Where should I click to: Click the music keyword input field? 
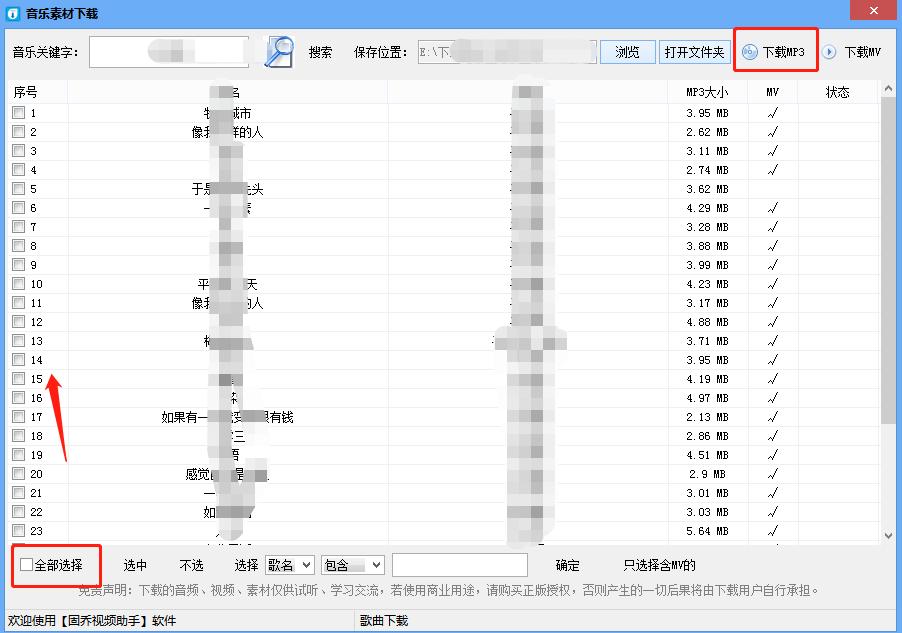(168, 50)
